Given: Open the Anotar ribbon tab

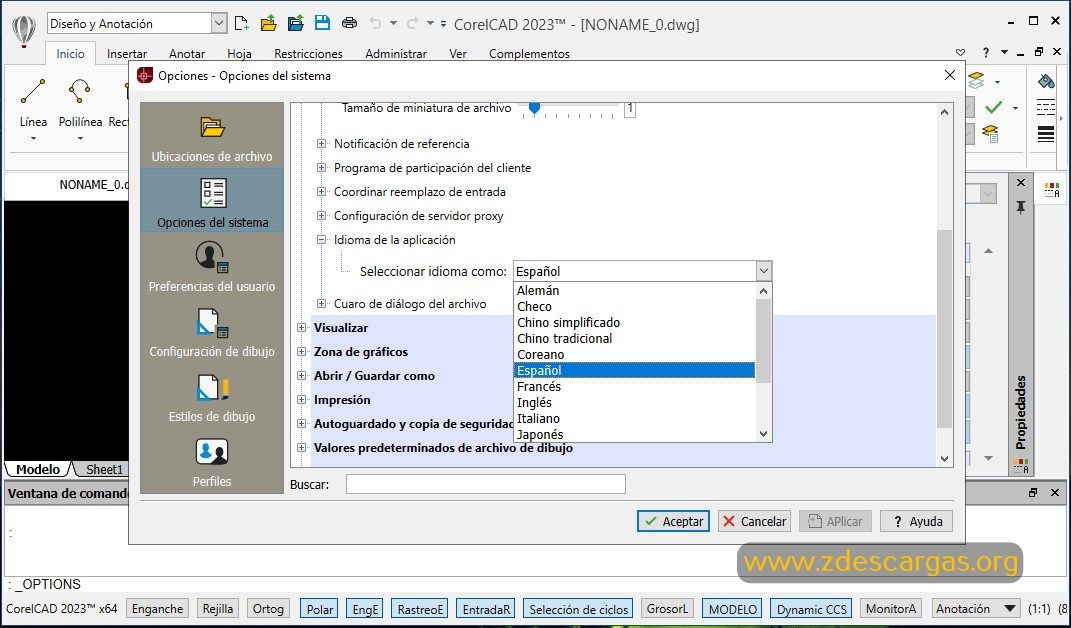Looking at the screenshot, I should (x=187, y=53).
